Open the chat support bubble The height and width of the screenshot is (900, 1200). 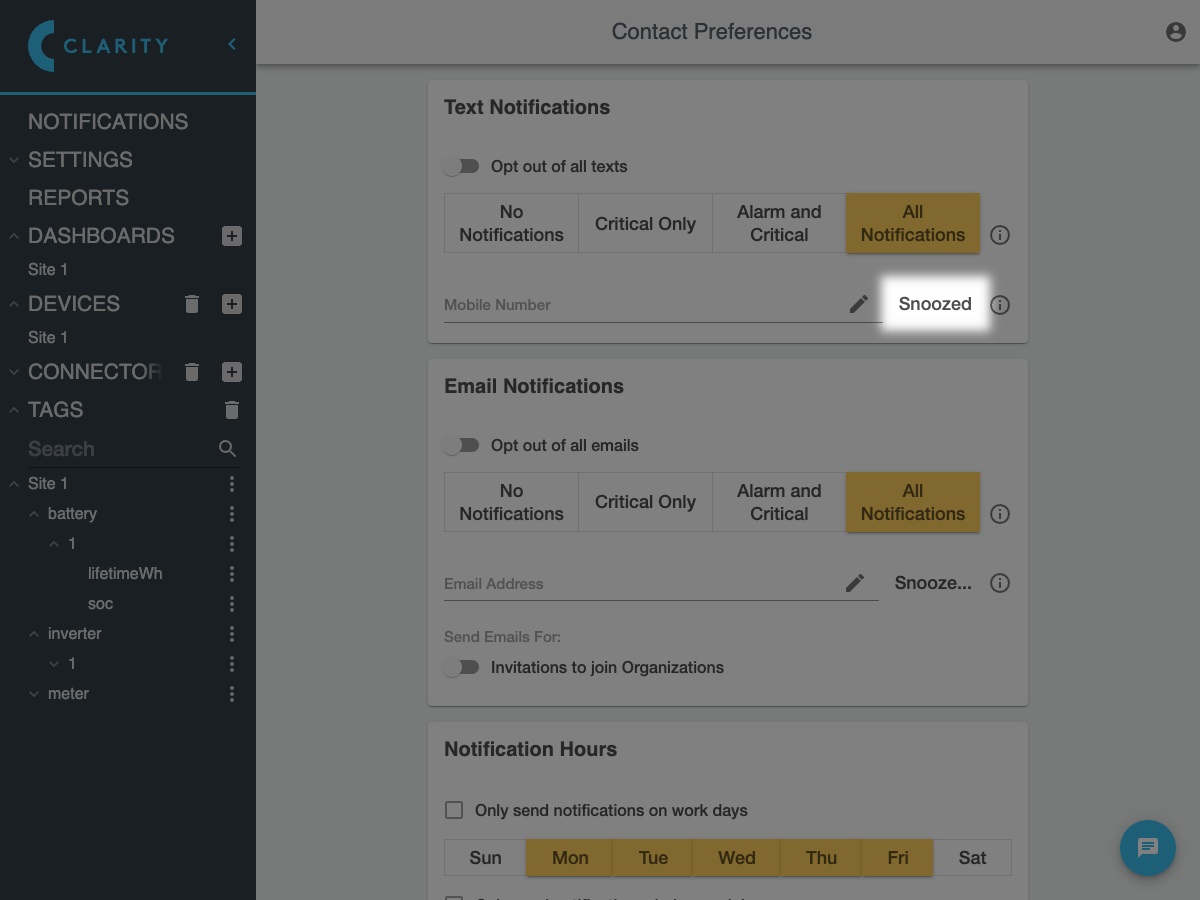[x=1147, y=848]
